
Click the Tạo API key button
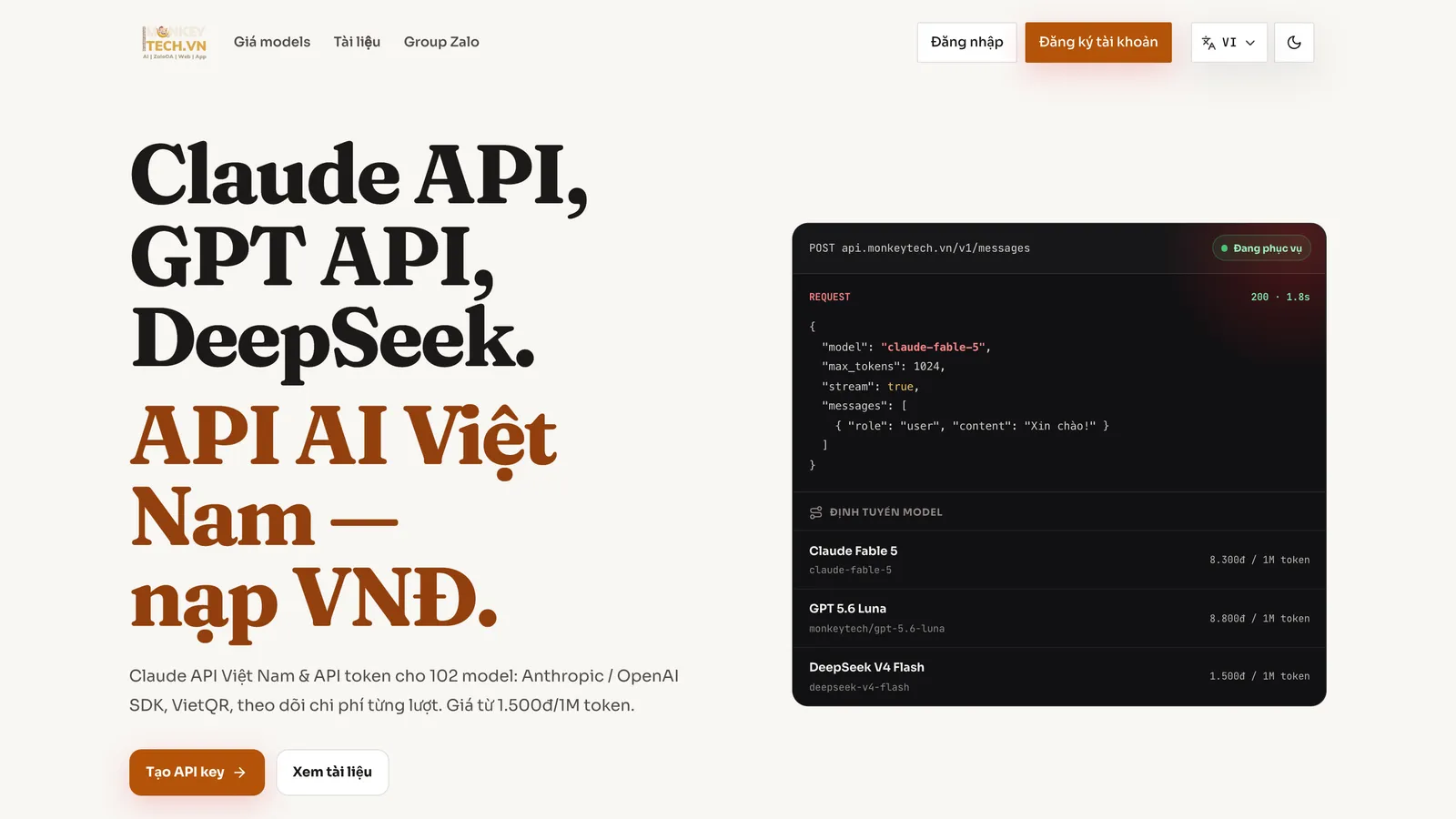(x=197, y=772)
